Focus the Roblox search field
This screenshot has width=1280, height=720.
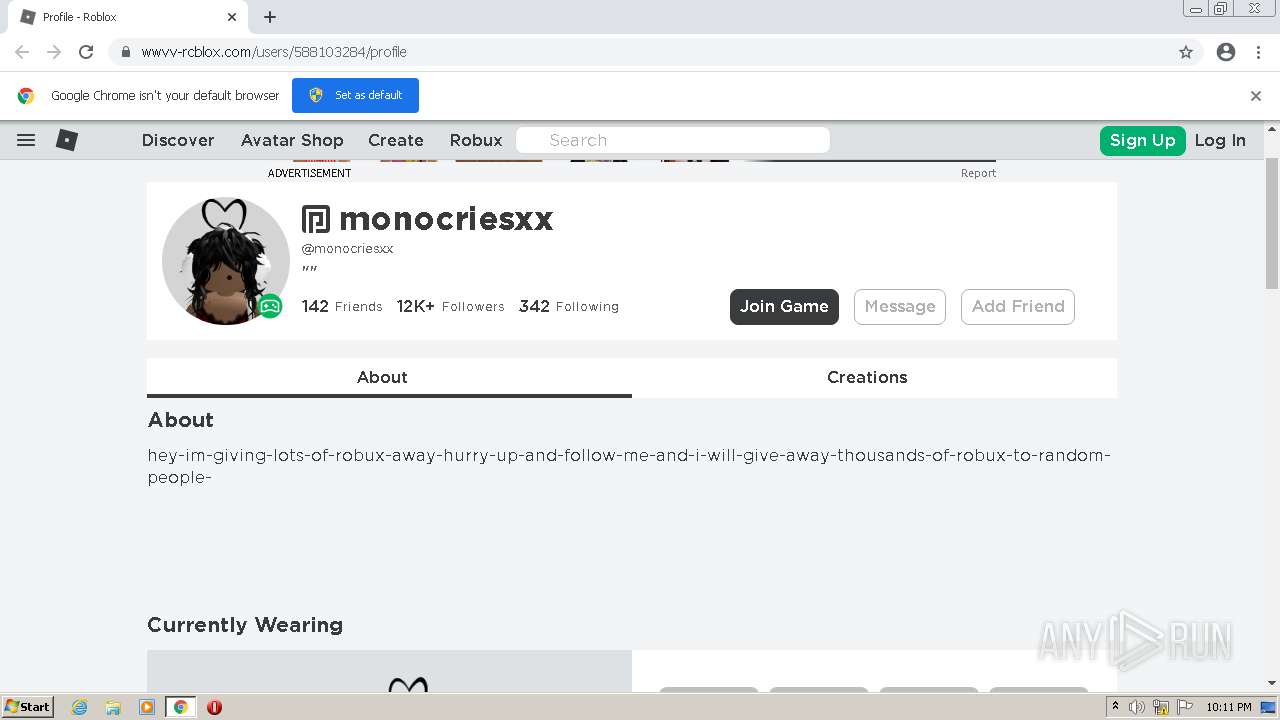tap(673, 140)
